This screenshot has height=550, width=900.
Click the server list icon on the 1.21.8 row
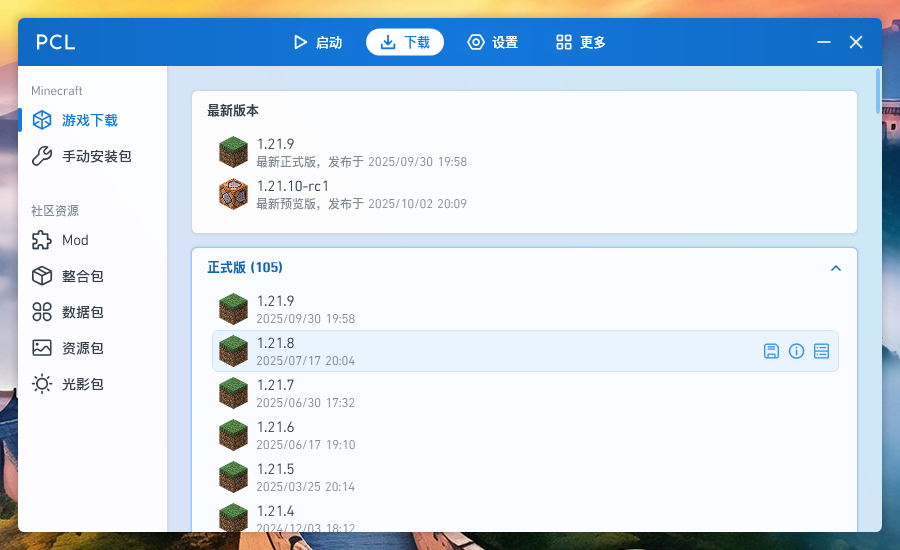click(x=821, y=351)
